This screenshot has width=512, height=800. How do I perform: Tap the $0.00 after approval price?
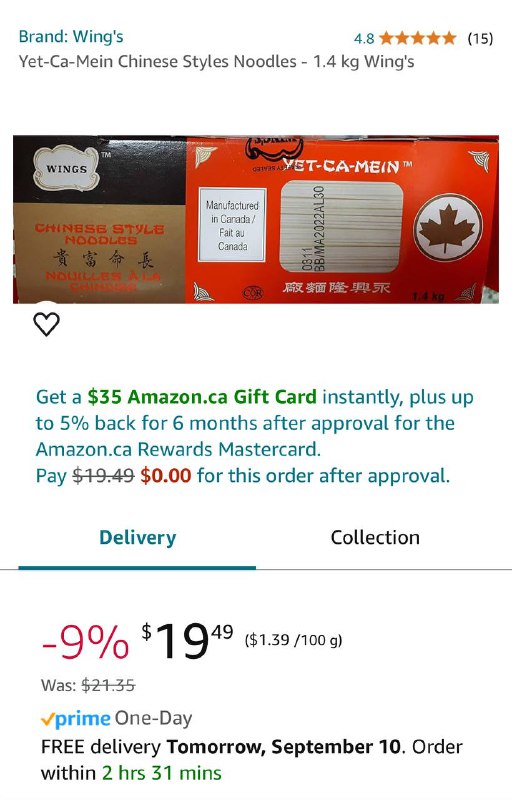[166, 476]
